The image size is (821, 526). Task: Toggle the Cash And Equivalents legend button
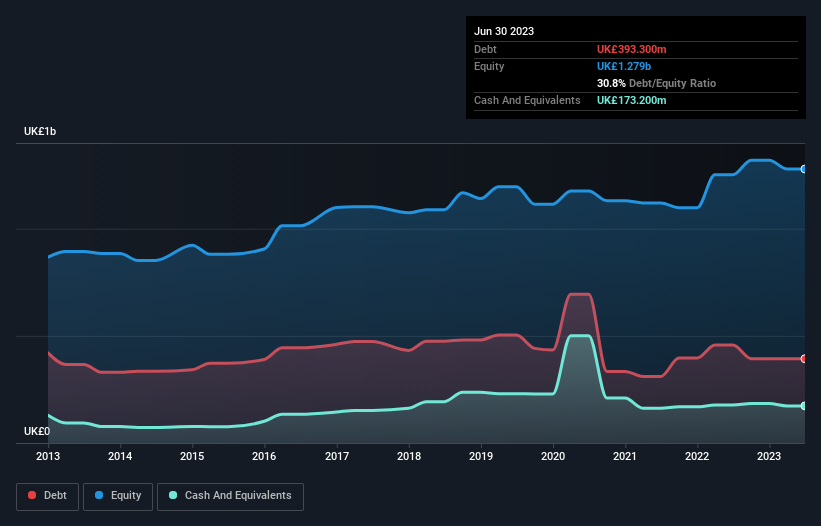[230, 496]
